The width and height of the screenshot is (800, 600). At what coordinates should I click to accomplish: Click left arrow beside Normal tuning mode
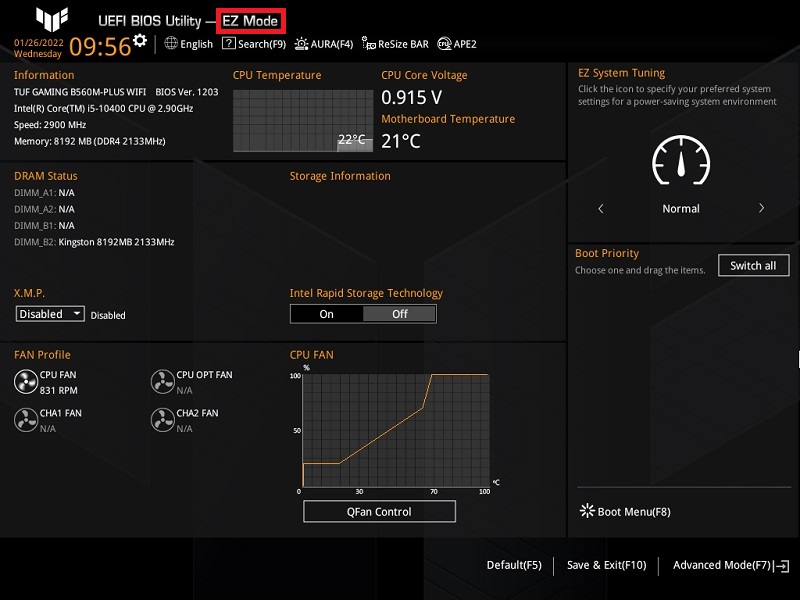coord(601,209)
